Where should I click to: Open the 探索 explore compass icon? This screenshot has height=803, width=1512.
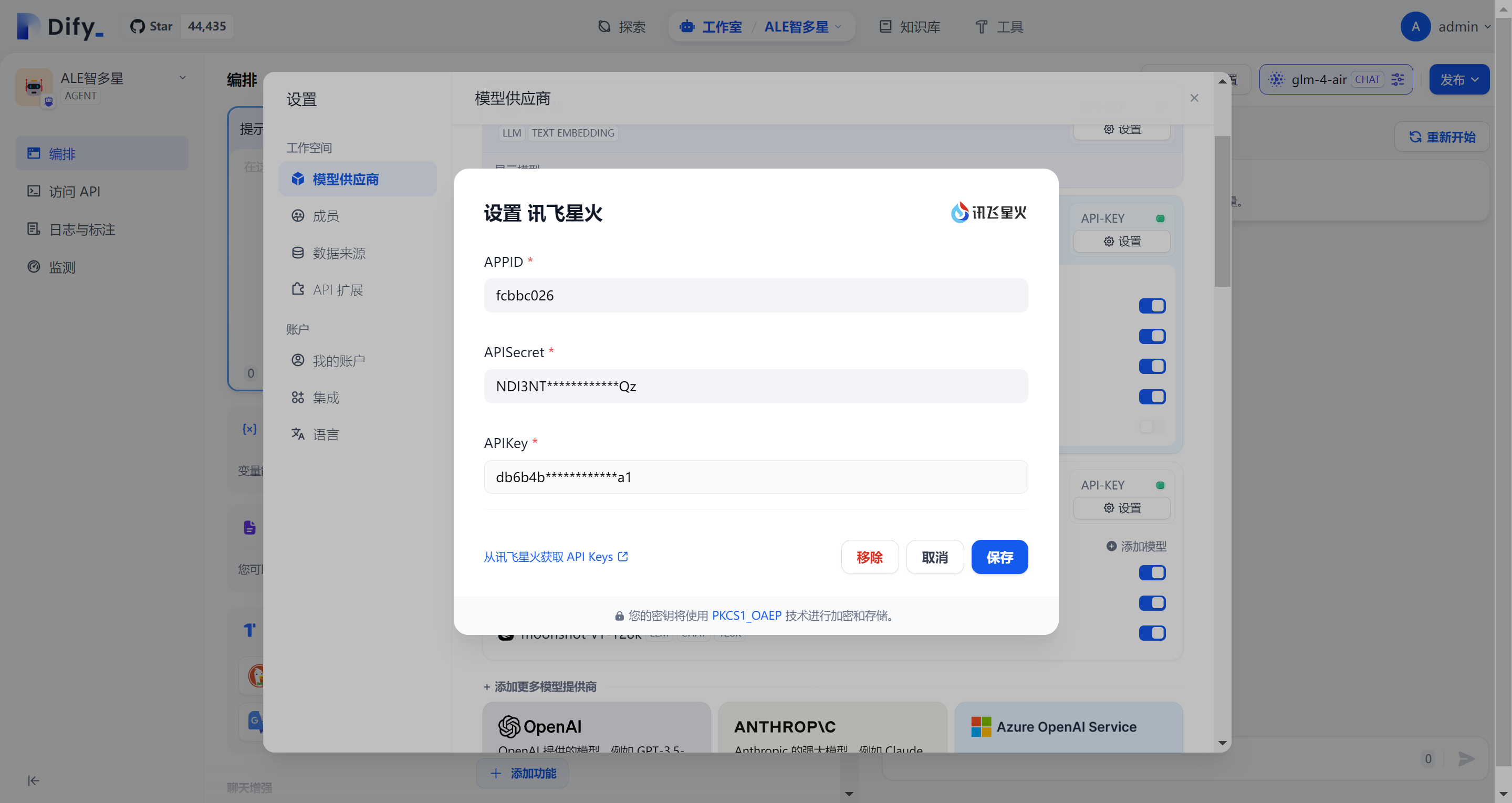click(604, 26)
